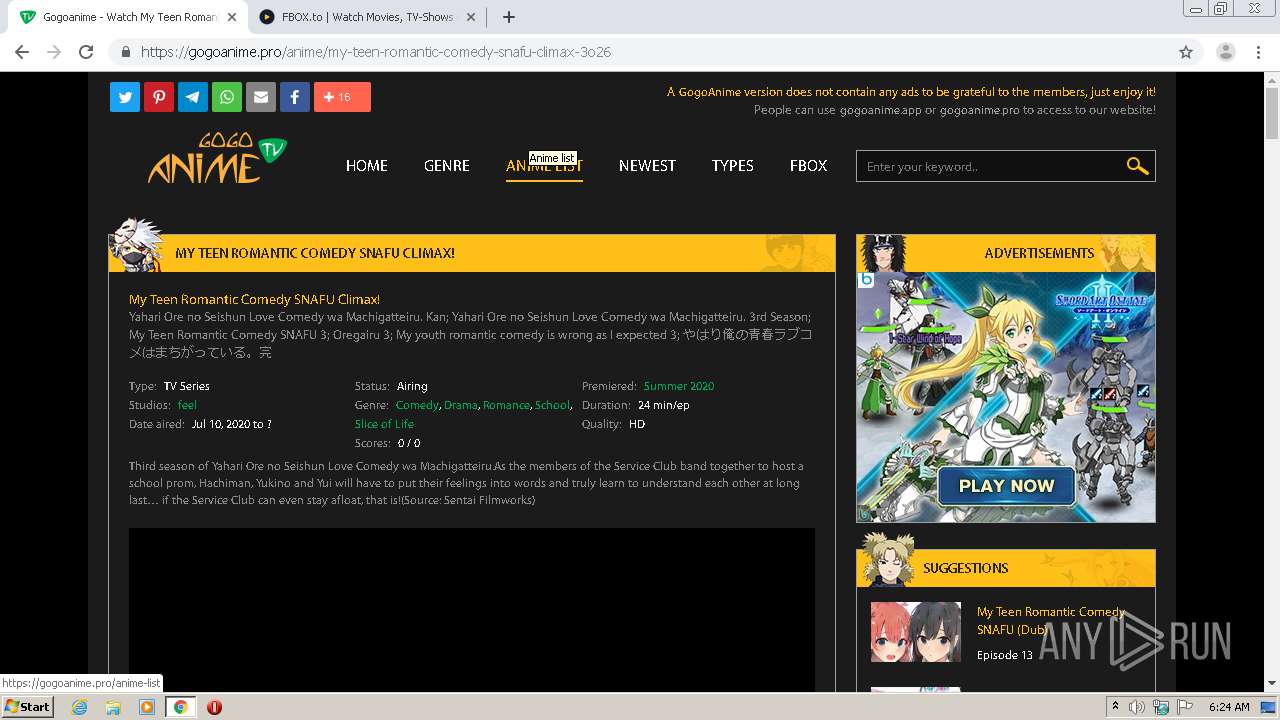The width and height of the screenshot is (1280, 720).
Task: Open Chrome profile avatar icon
Action: [x=1226, y=52]
